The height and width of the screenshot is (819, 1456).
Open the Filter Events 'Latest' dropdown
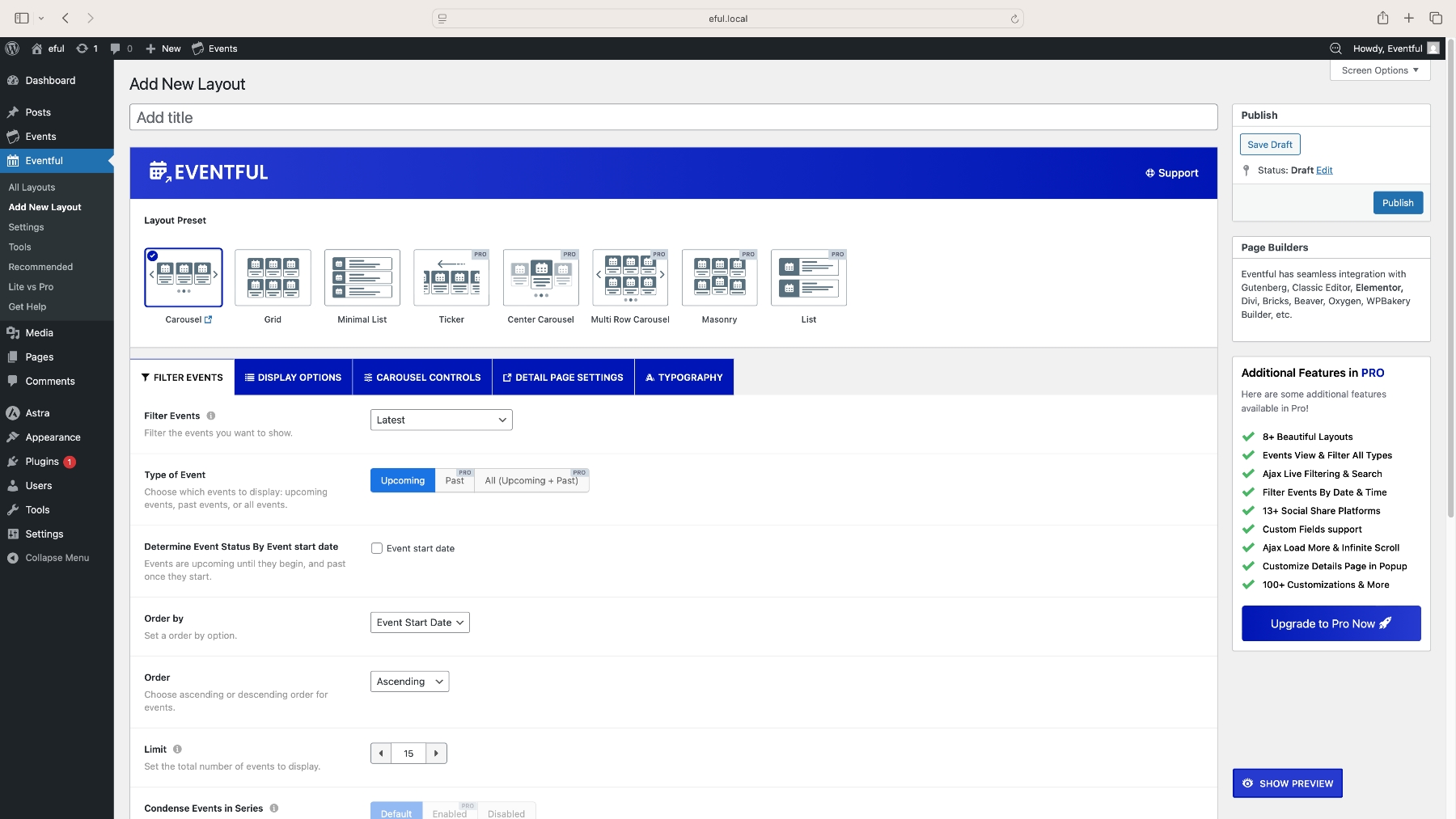(442, 420)
